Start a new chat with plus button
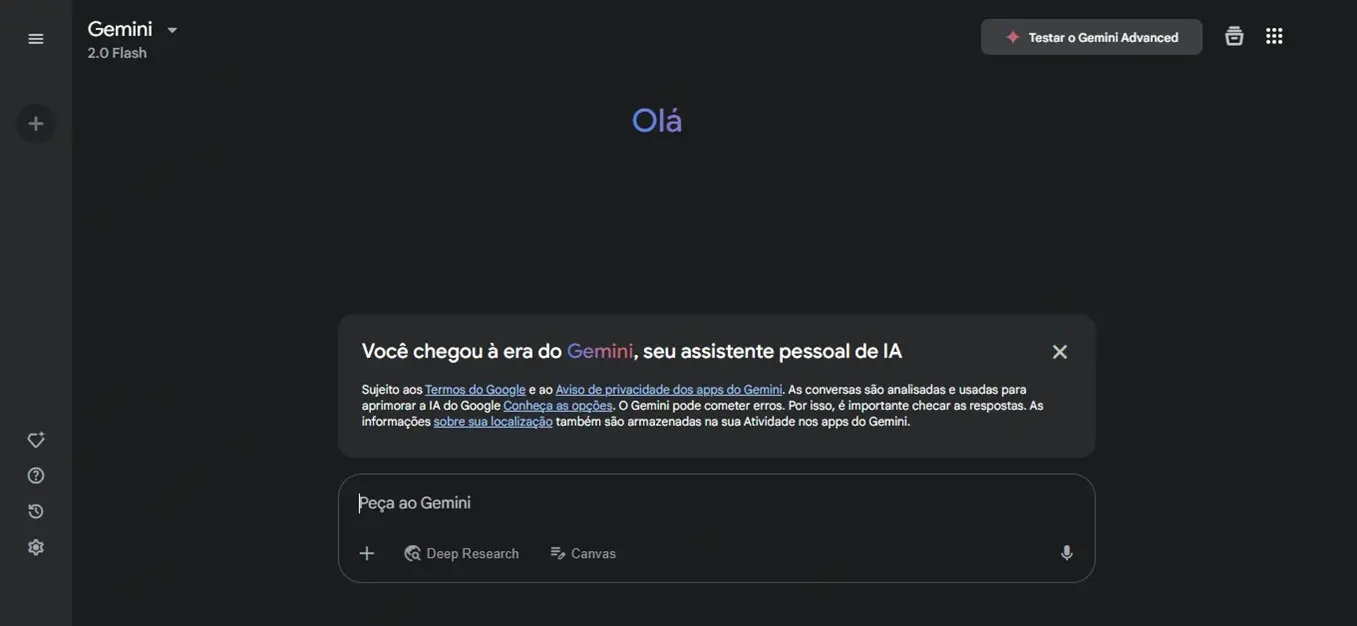Viewport: 1357px width, 626px height. coord(36,124)
